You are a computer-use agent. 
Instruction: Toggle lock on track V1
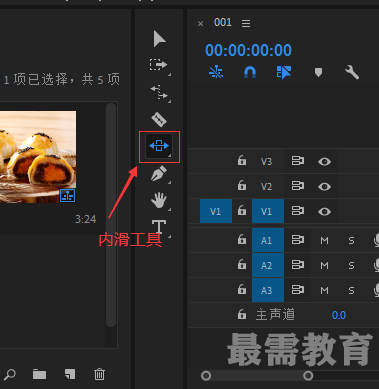(242, 211)
